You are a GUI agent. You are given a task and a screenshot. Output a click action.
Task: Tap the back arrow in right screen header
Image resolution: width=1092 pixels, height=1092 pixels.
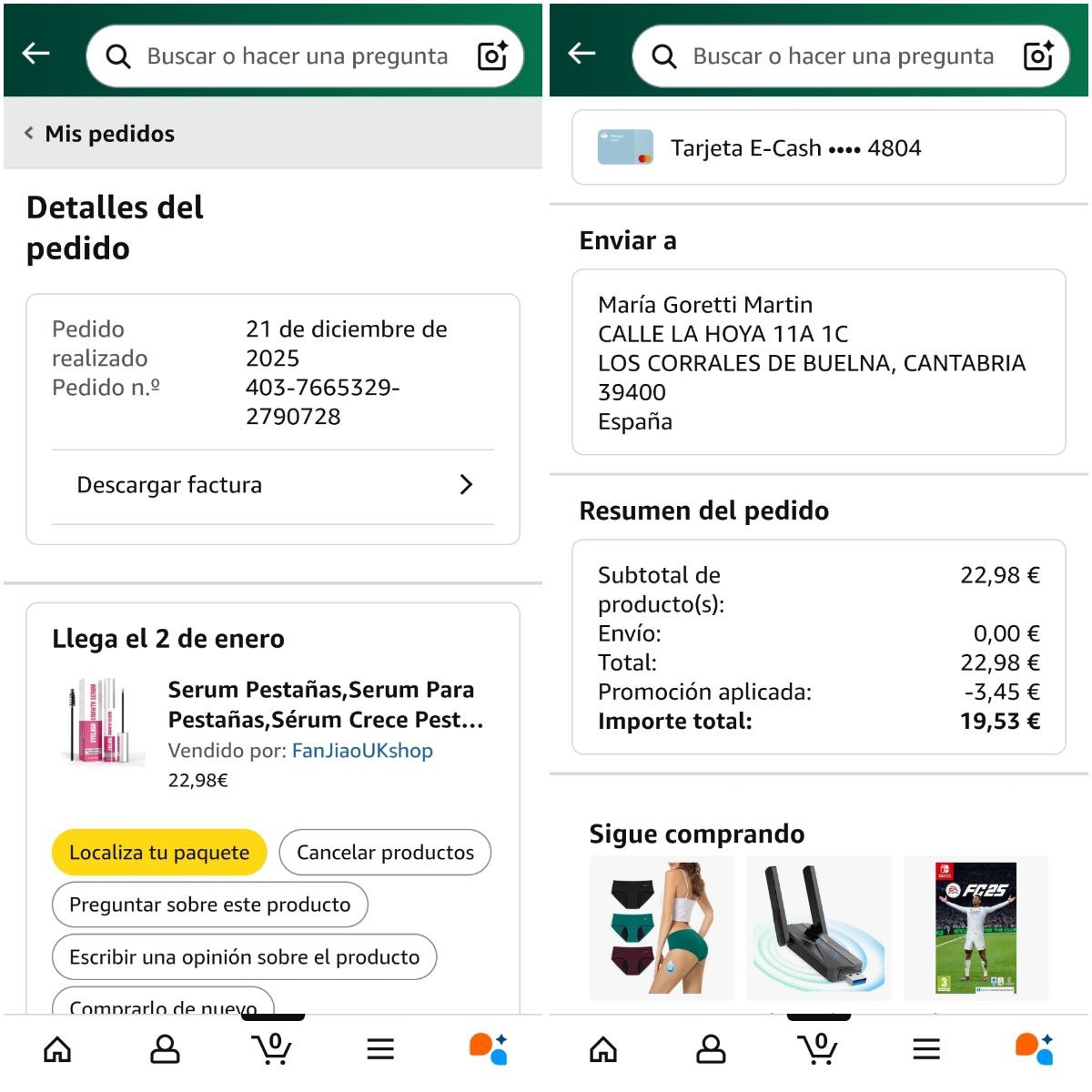[582, 54]
